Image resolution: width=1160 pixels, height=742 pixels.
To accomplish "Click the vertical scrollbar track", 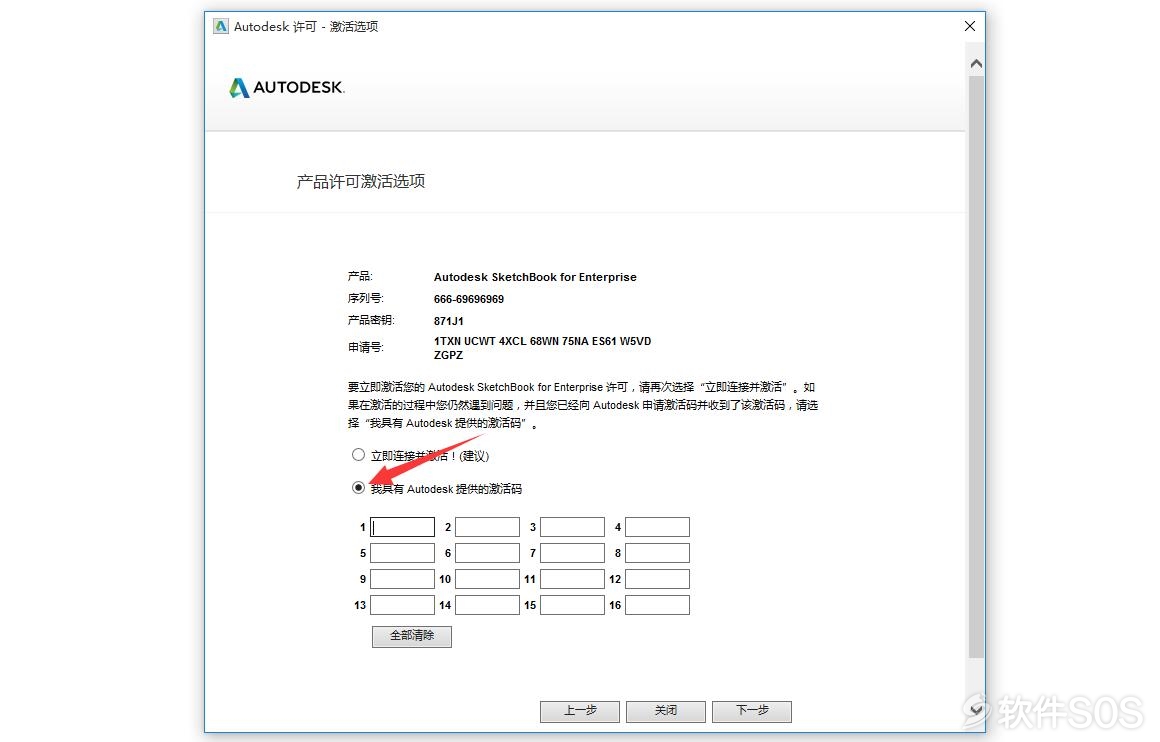I will coord(977,366).
